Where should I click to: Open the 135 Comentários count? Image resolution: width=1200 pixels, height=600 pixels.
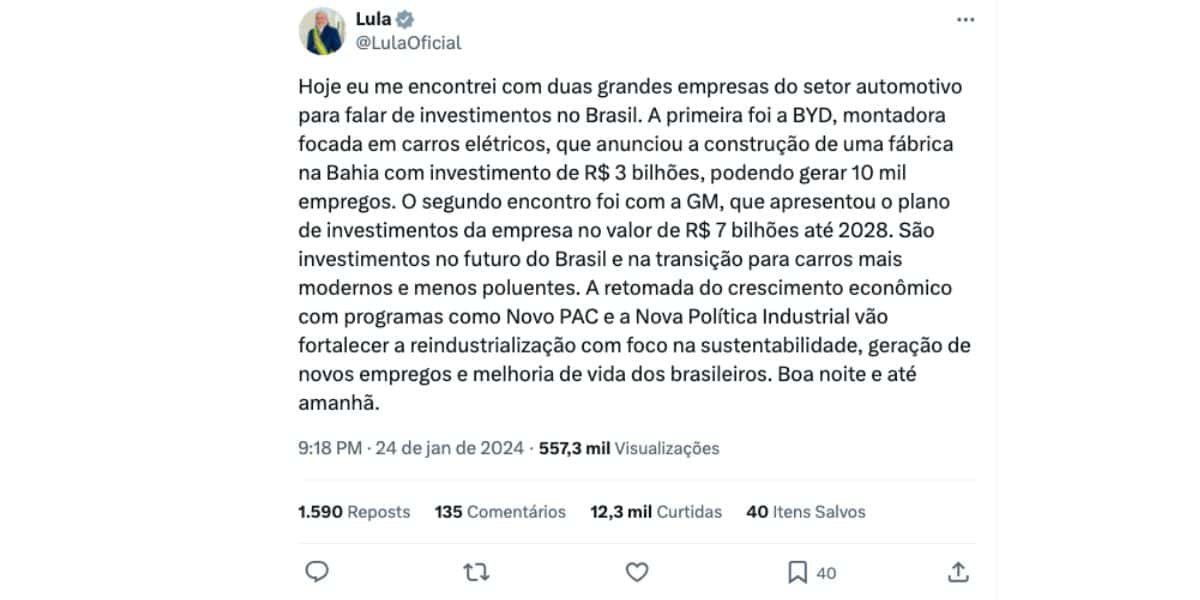[500, 512]
